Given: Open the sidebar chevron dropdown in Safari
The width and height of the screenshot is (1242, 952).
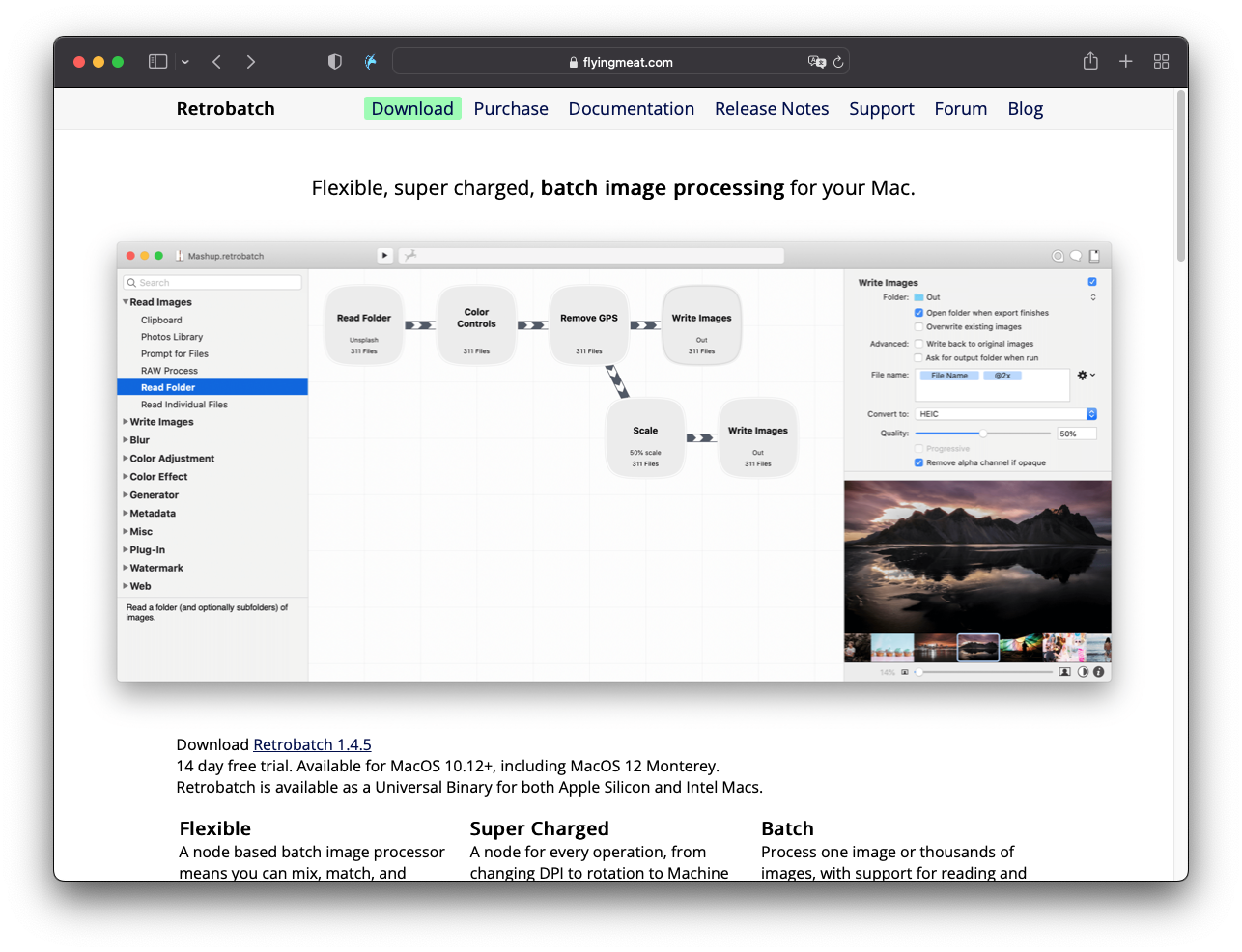Looking at the screenshot, I should click(x=185, y=62).
